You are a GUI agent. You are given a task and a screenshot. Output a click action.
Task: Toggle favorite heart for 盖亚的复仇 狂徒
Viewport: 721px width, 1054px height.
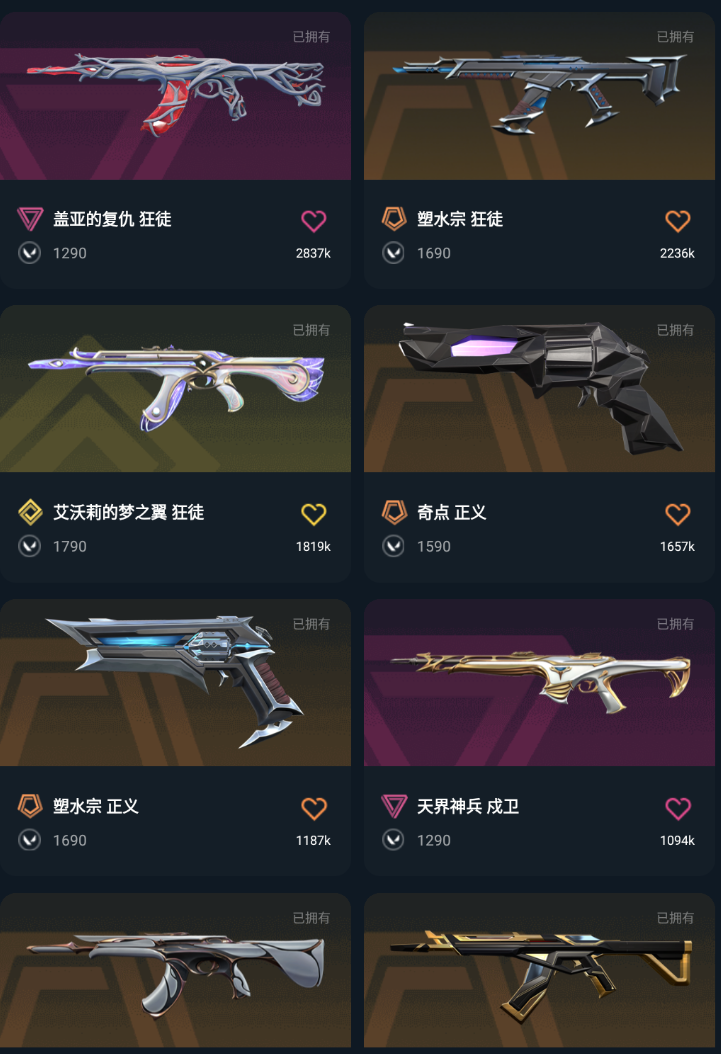(313, 220)
